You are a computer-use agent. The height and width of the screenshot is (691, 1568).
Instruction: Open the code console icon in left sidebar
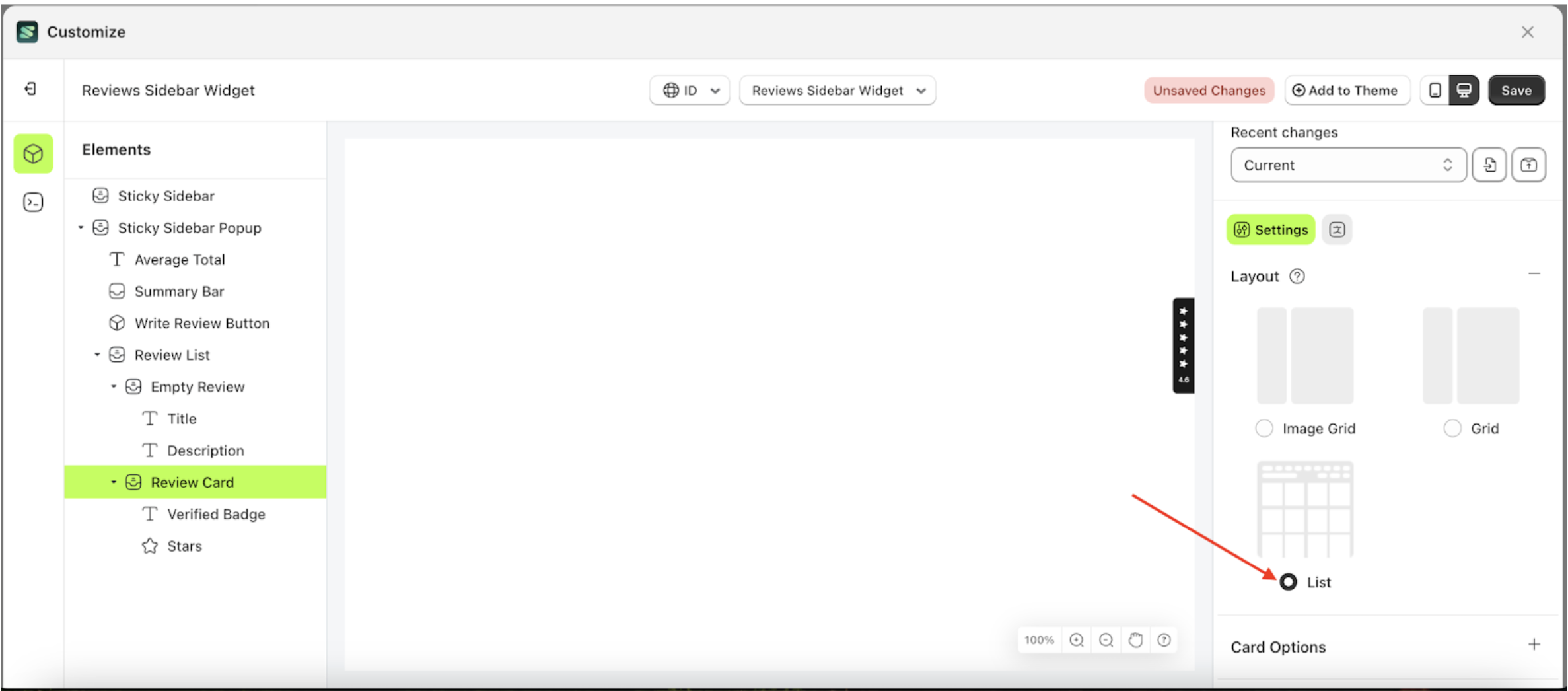click(32, 202)
